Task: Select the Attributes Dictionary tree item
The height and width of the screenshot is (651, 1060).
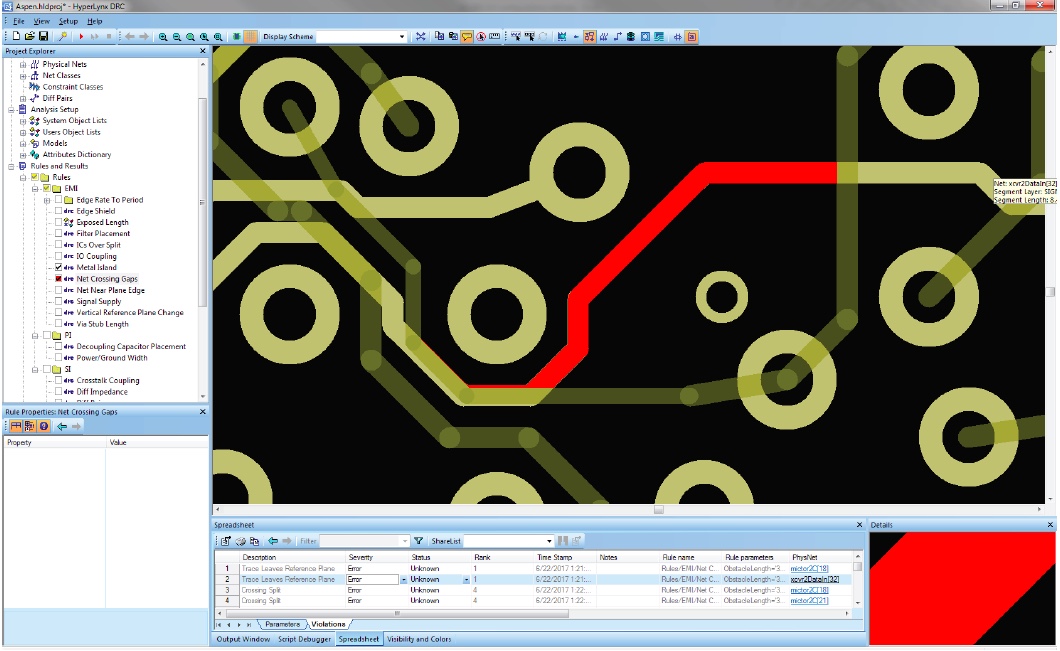Action: [76, 154]
